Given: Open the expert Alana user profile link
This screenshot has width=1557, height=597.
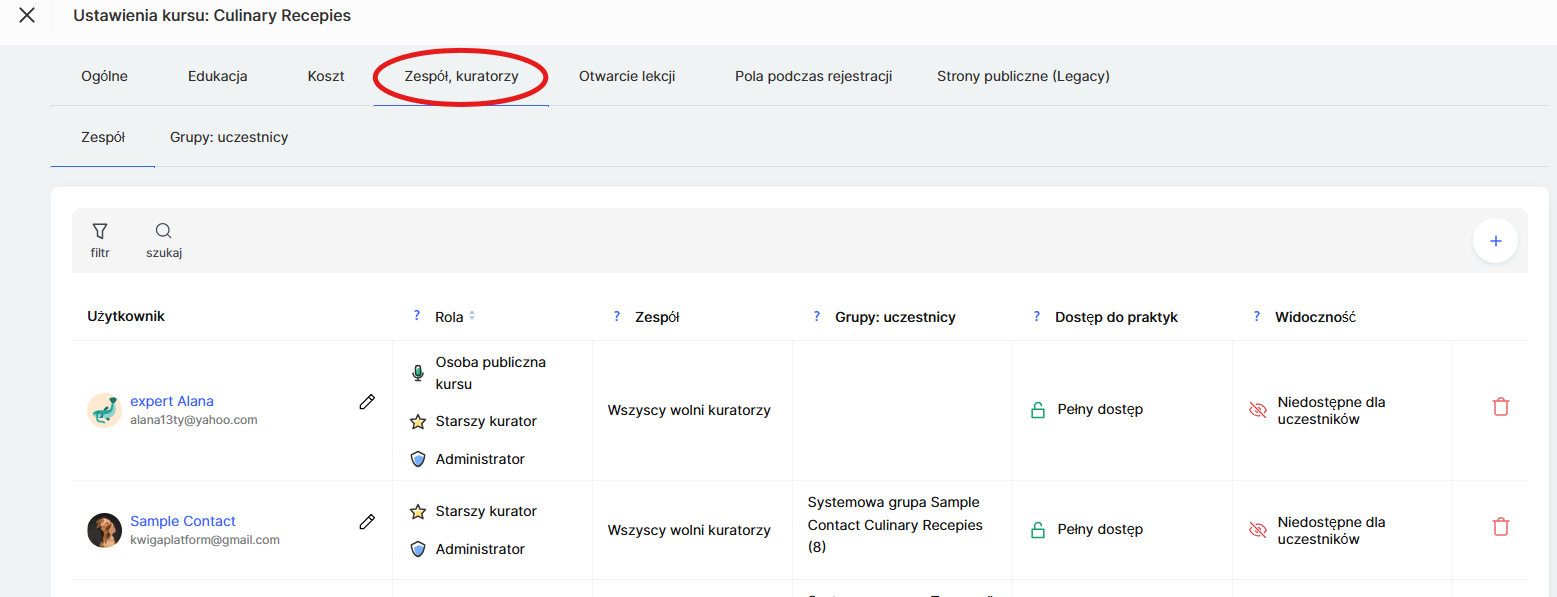Looking at the screenshot, I should 172,401.
